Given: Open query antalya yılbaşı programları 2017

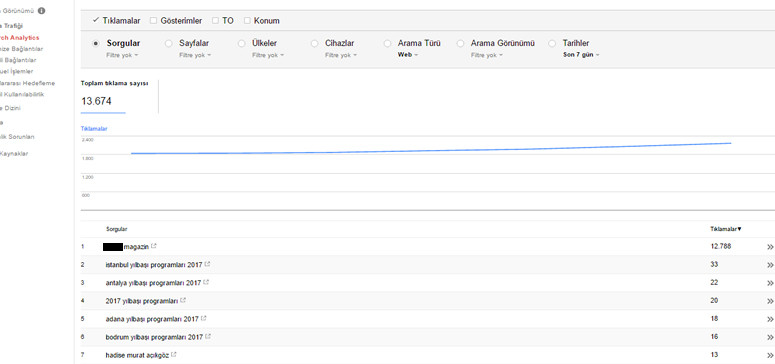Looking at the screenshot, I should click(x=153, y=283).
